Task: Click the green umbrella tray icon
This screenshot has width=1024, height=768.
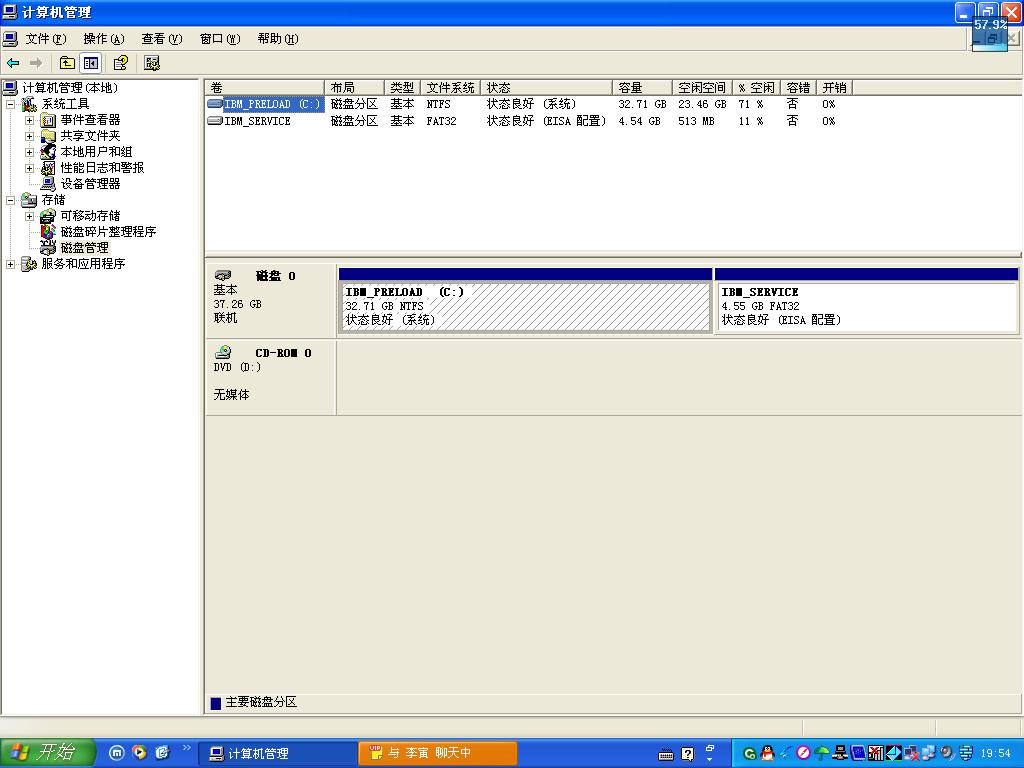Action: click(822, 753)
